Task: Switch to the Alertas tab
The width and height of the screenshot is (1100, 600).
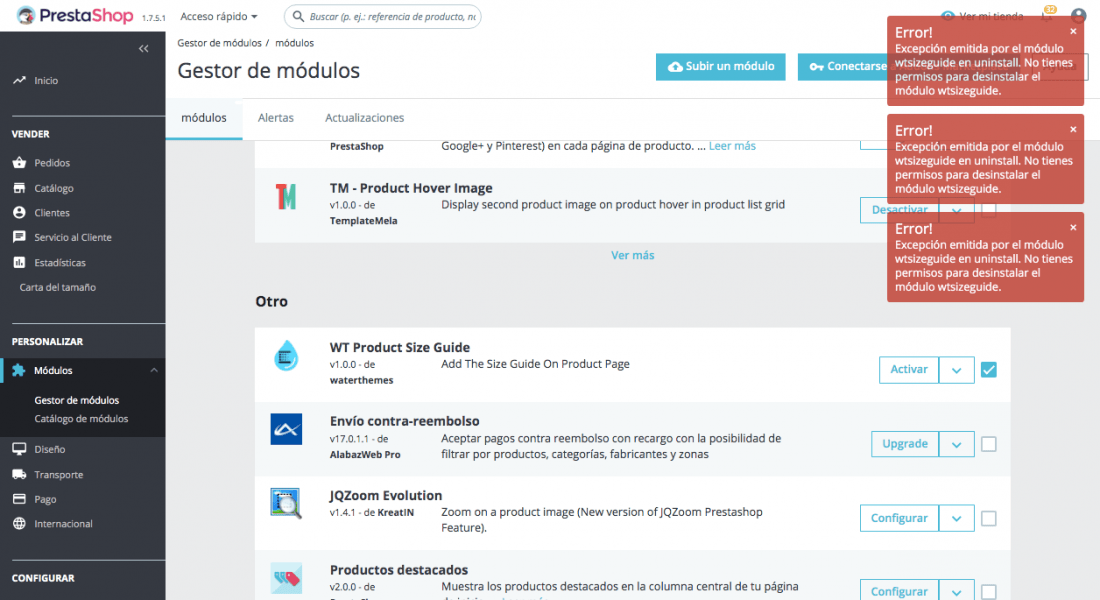Action: click(276, 118)
